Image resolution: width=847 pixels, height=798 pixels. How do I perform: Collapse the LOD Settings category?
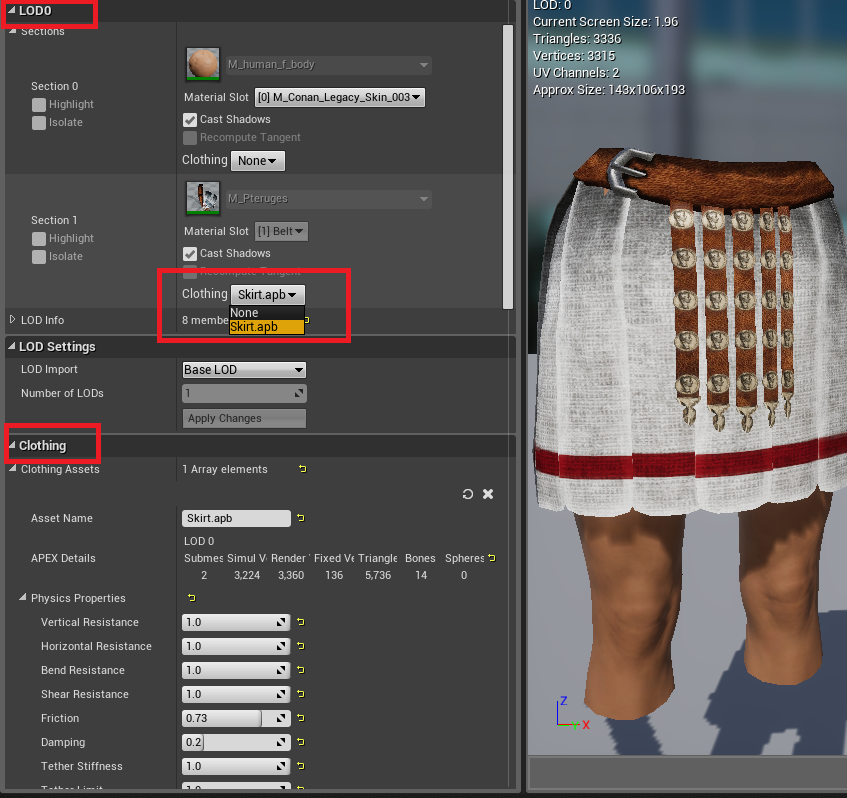coord(12,346)
